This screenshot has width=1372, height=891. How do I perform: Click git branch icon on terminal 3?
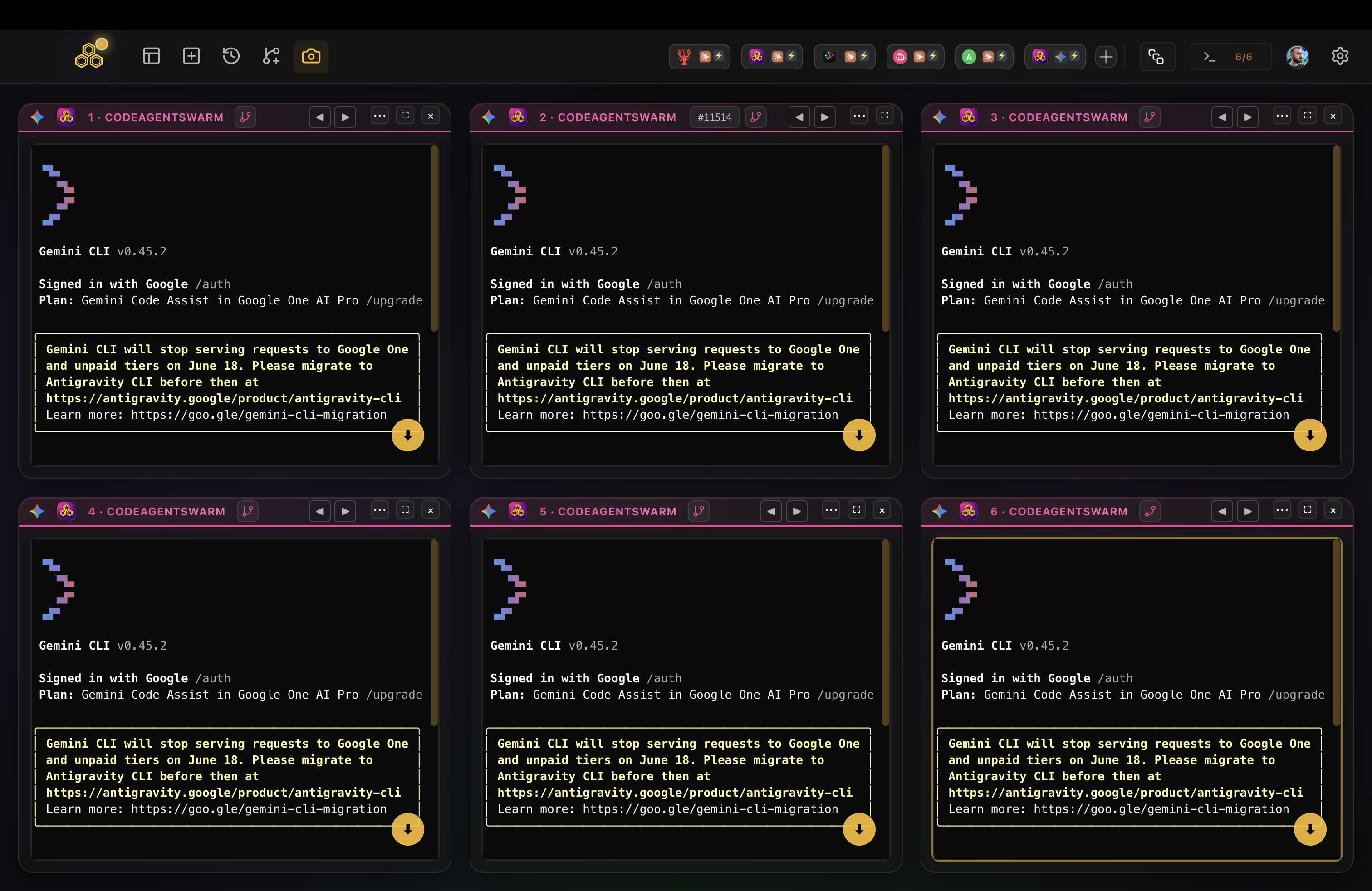pos(1150,117)
